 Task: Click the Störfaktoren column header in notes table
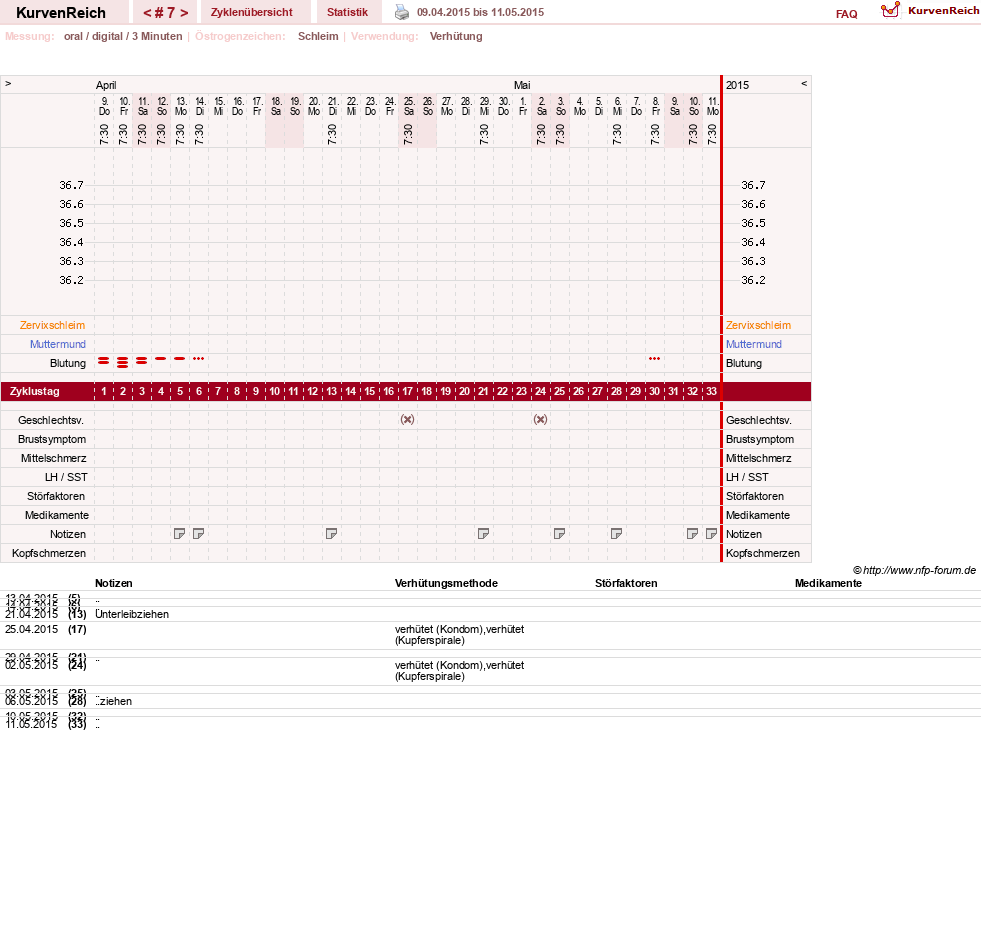click(x=626, y=583)
